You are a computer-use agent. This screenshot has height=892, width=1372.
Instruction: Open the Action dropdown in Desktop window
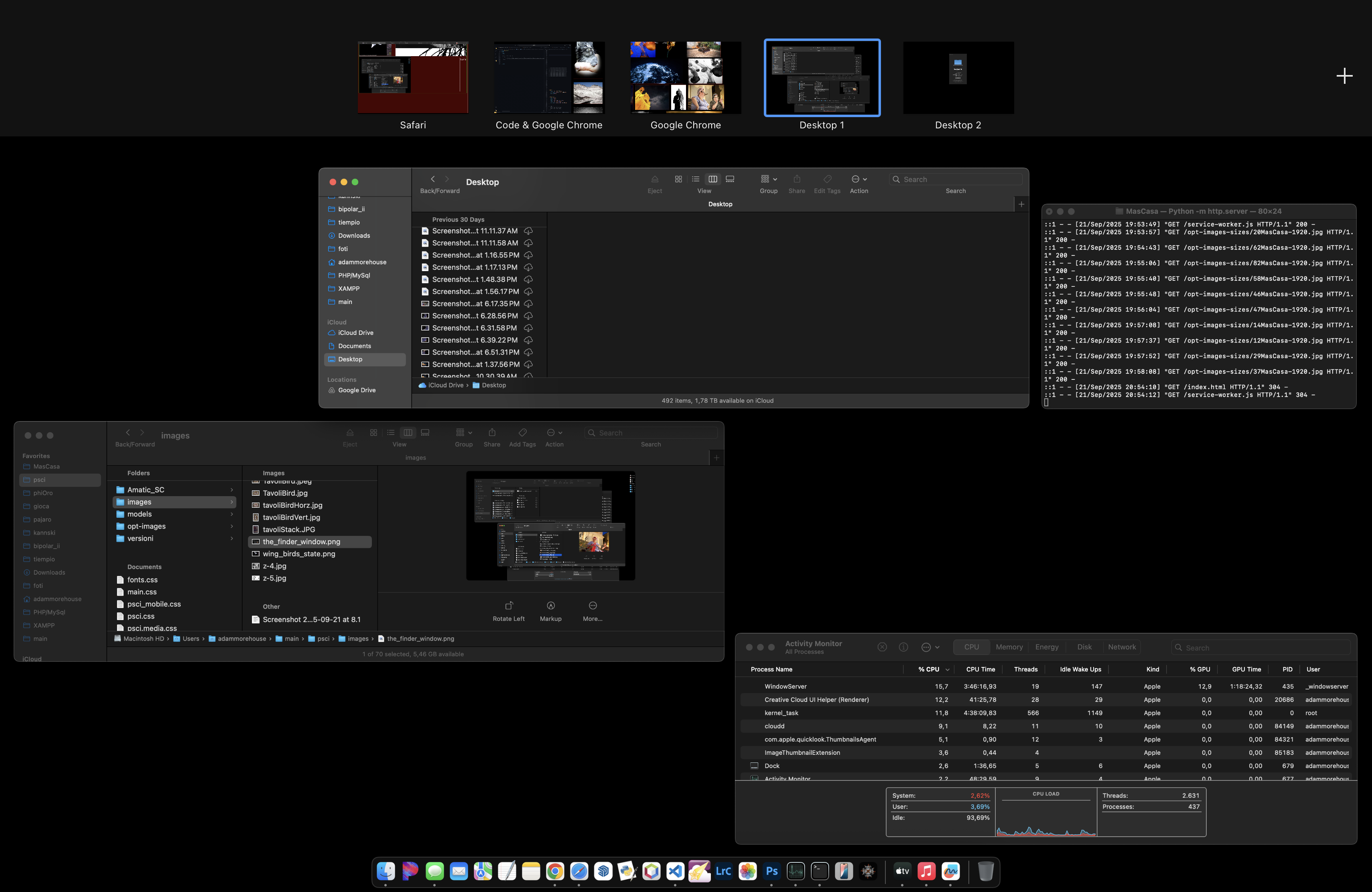pyautogui.click(x=859, y=179)
